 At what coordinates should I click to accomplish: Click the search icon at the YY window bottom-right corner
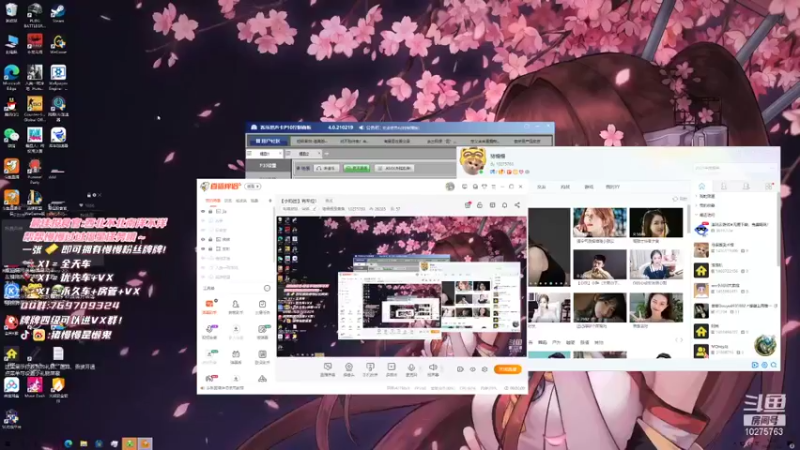(773, 365)
